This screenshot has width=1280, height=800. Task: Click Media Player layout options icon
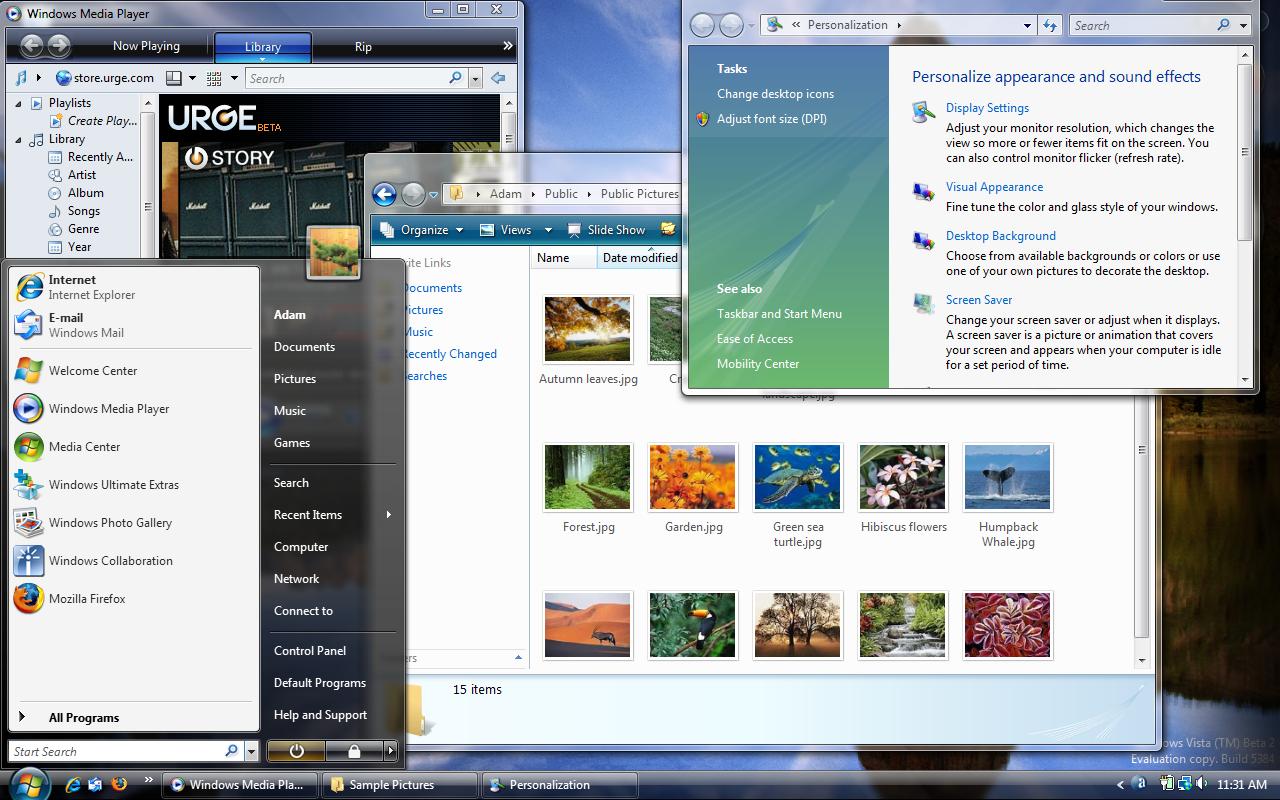(x=173, y=77)
